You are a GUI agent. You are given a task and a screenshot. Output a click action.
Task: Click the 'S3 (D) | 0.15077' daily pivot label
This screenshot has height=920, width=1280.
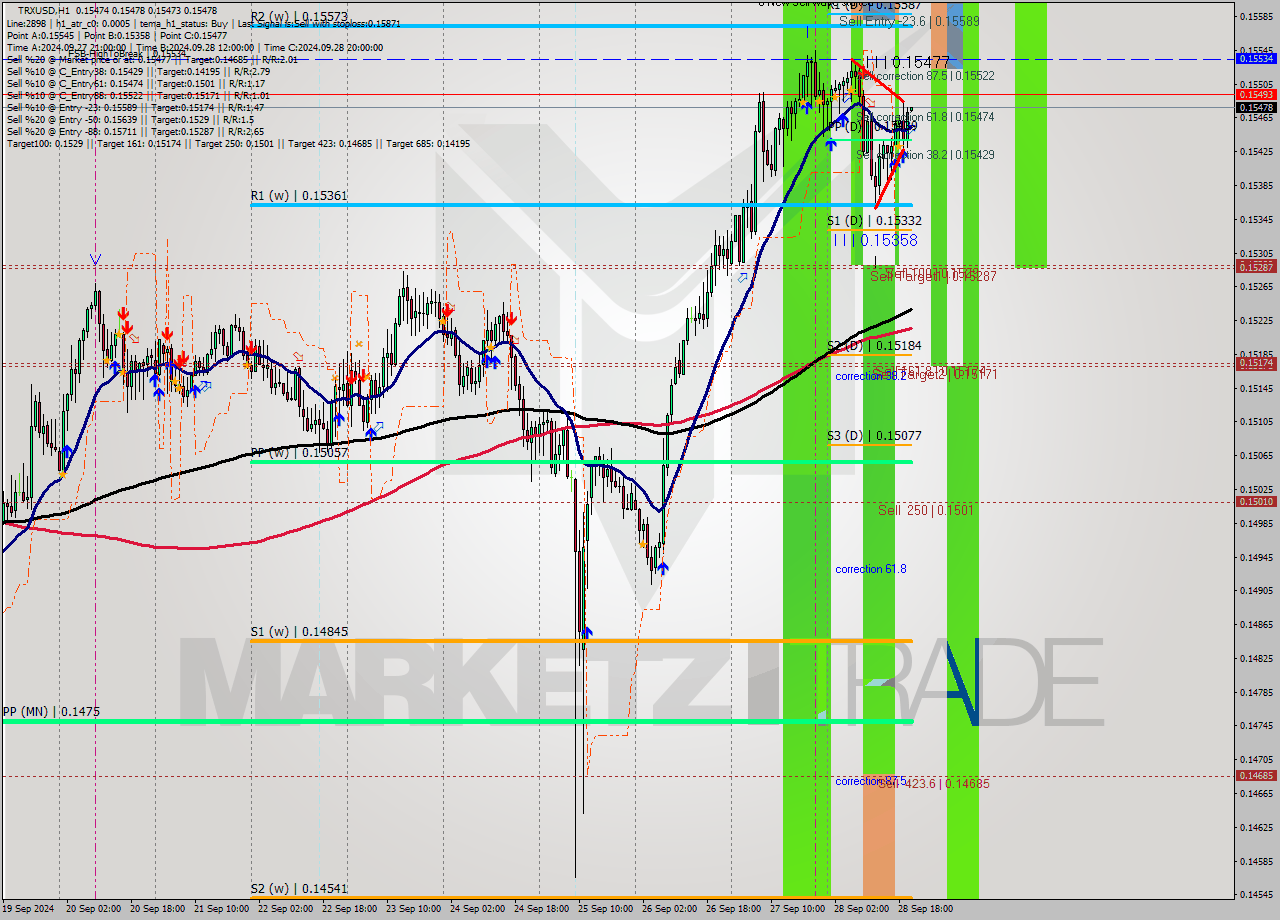874,435
